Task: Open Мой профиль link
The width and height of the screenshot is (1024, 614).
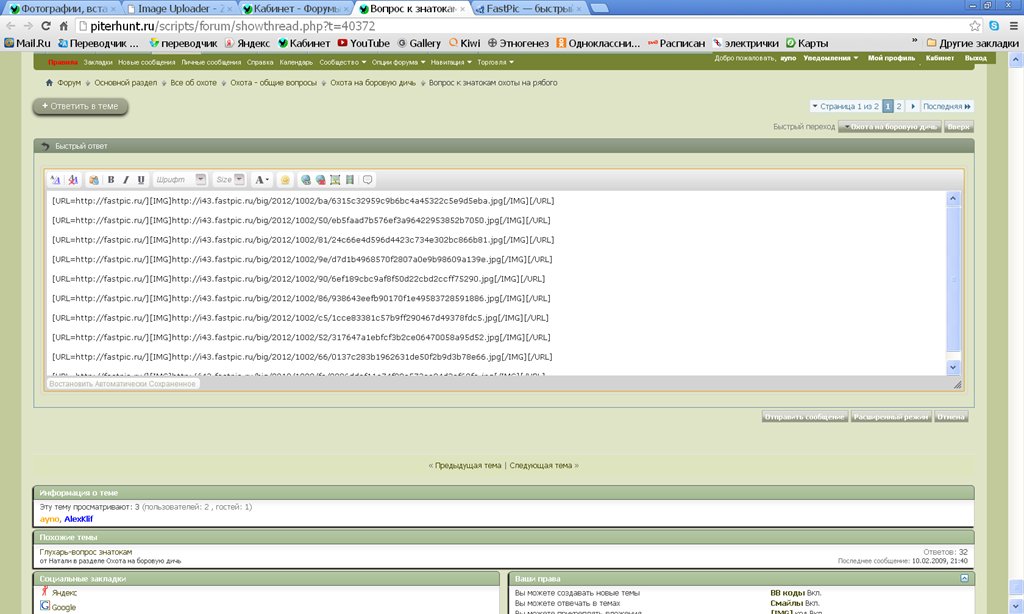Action: tap(891, 58)
